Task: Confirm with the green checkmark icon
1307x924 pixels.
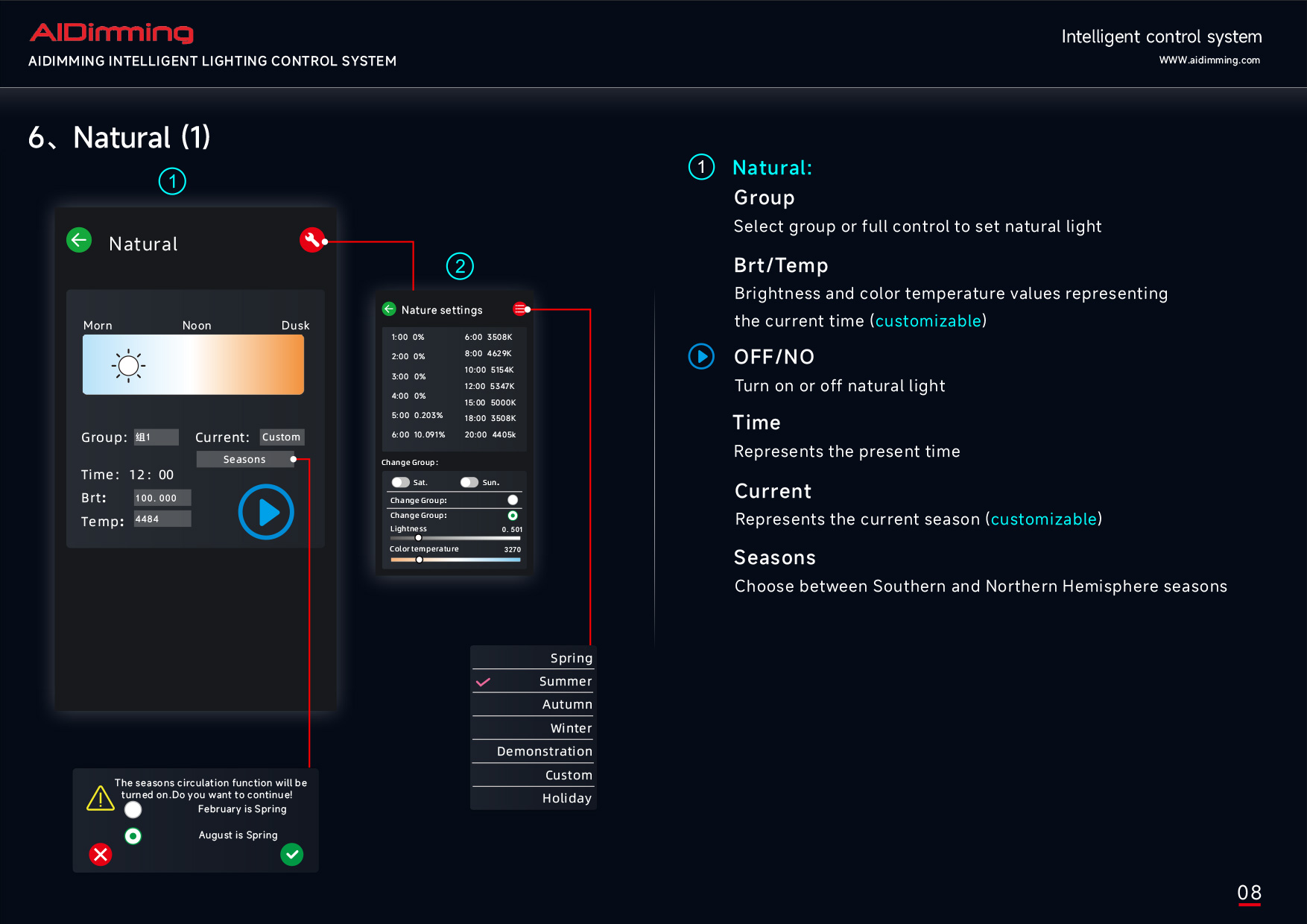Action: pos(292,854)
